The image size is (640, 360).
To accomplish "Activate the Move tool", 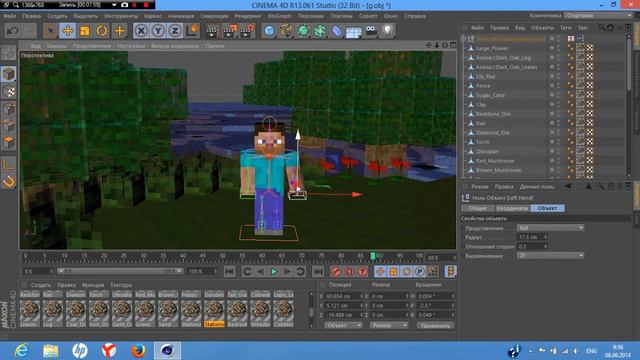I will pyautogui.click(x=67, y=31).
